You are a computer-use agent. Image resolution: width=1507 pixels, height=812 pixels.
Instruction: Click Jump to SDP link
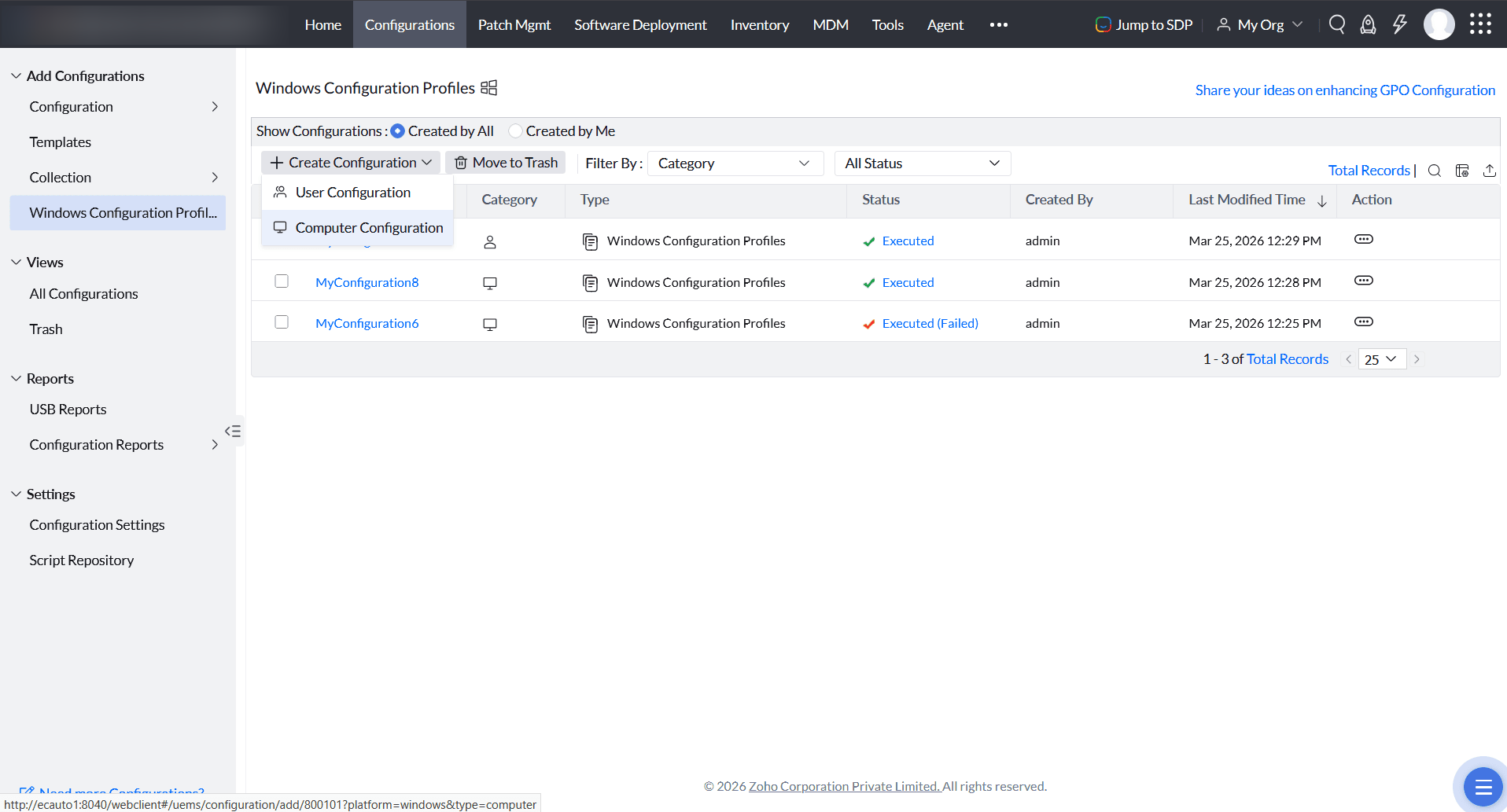pyautogui.click(x=1144, y=24)
